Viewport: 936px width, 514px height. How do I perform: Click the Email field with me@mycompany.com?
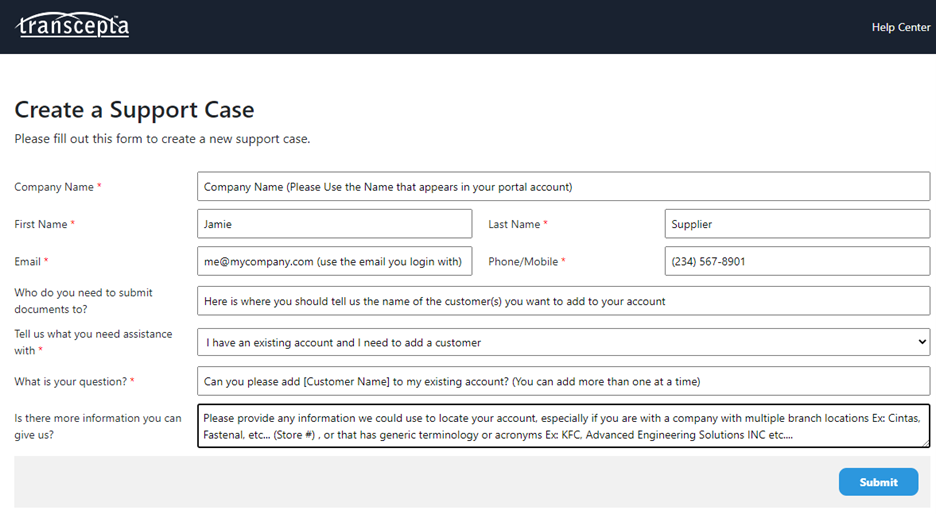point(334,261)
